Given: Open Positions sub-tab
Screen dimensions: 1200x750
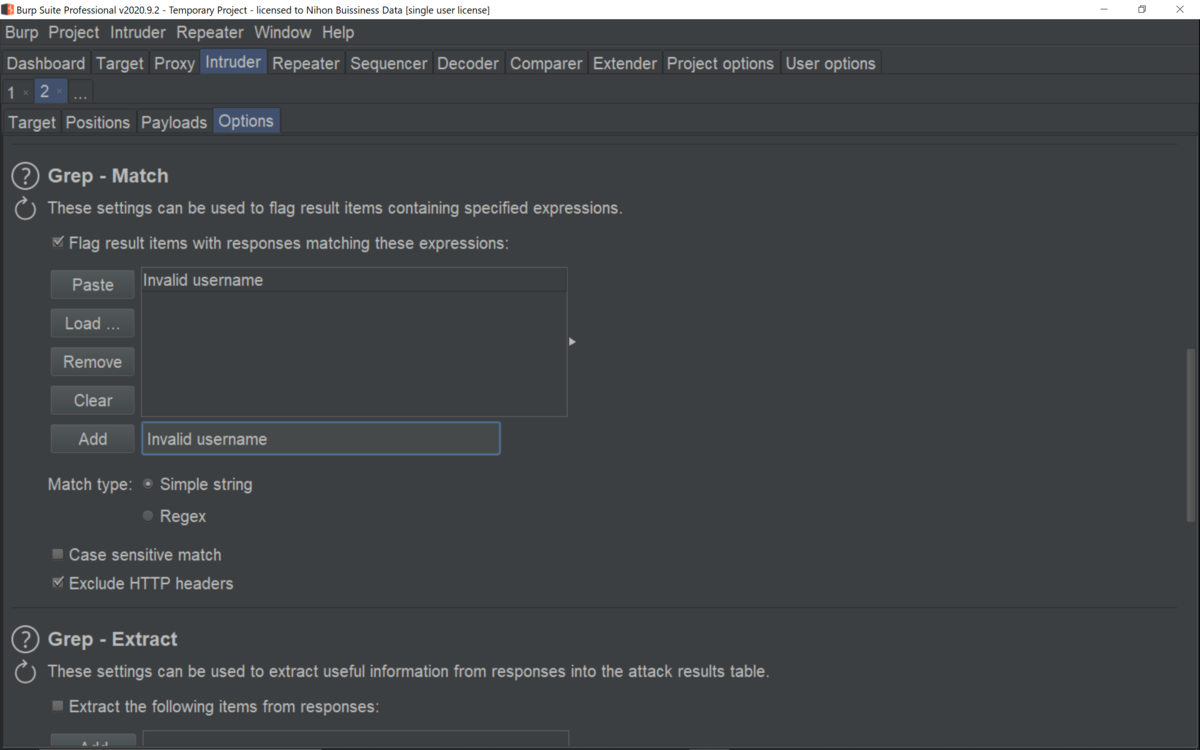Looking at the screenshot, I should (98, 122).
